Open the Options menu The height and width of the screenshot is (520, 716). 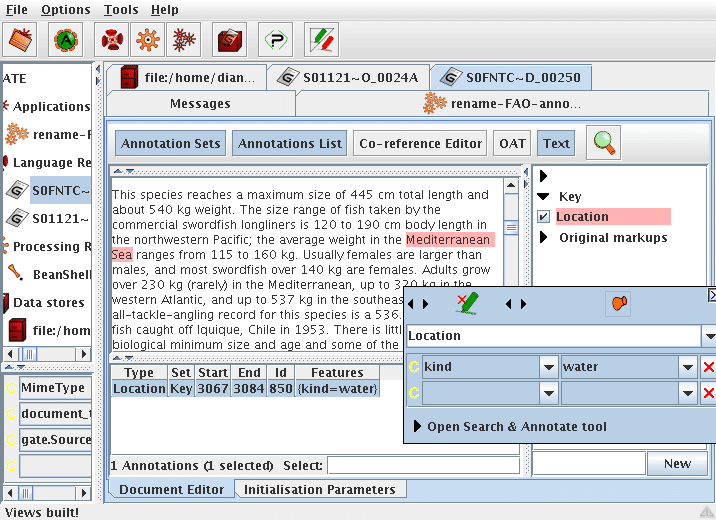65,10
